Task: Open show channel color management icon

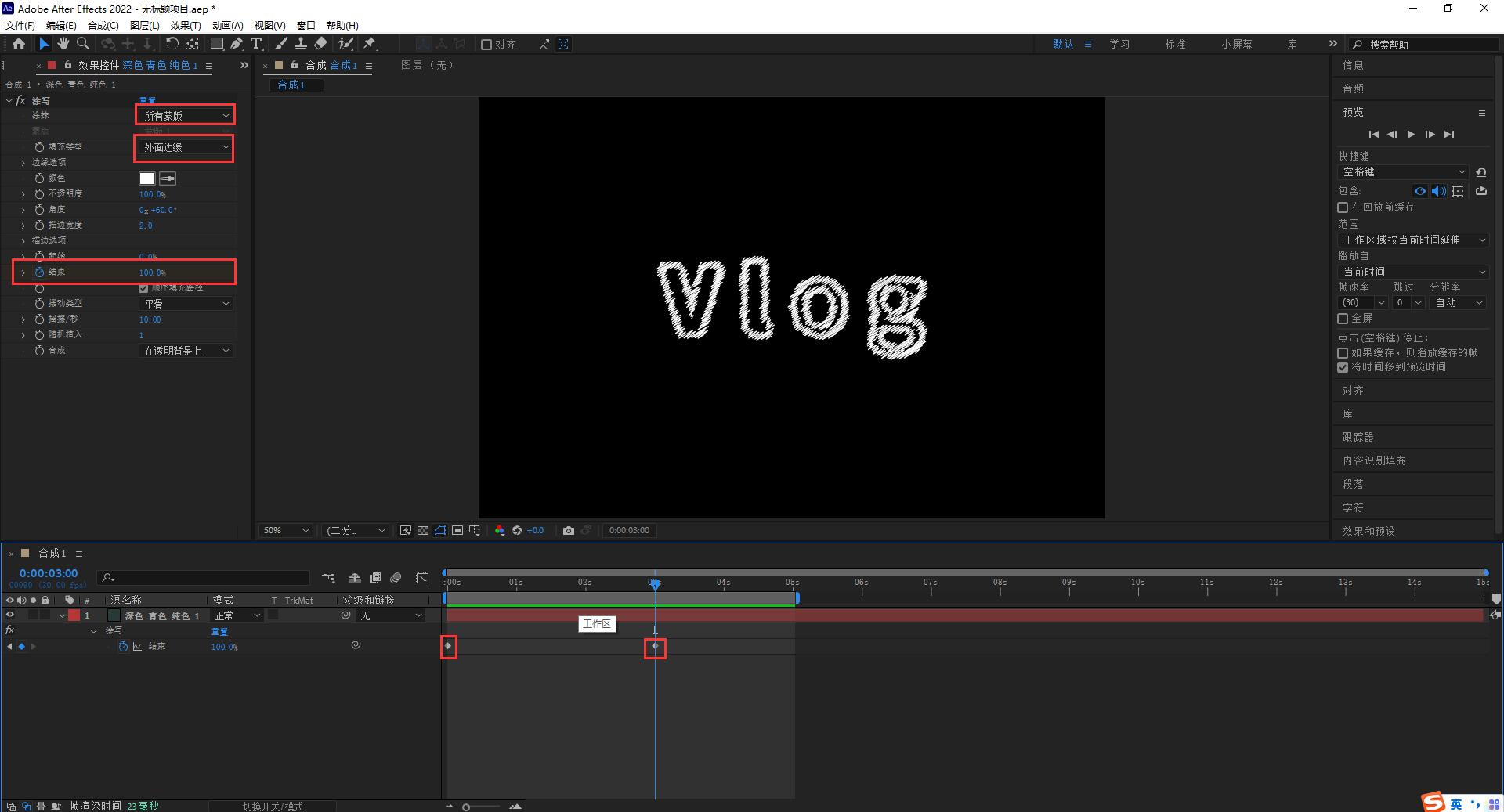Action: [500, 530]
